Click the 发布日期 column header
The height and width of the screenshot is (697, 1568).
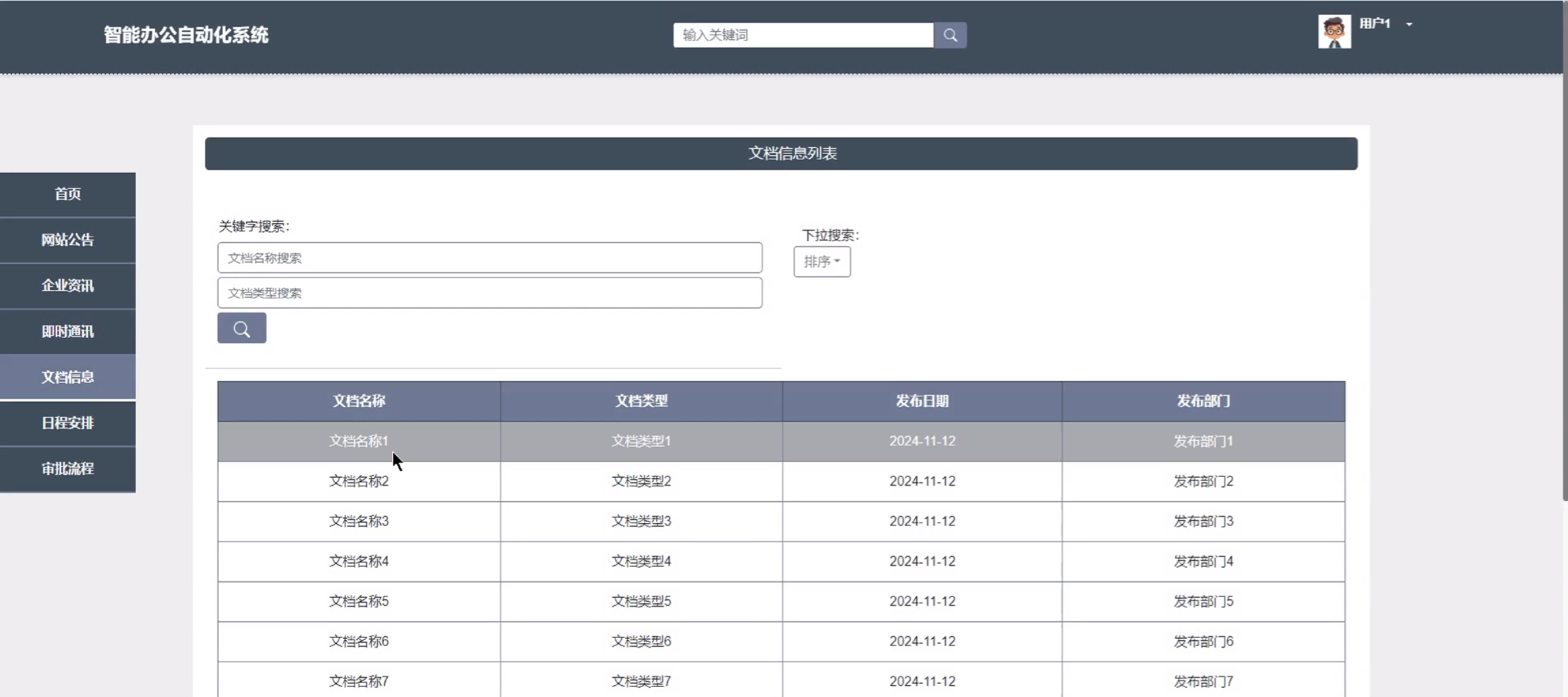pos(921,401)
